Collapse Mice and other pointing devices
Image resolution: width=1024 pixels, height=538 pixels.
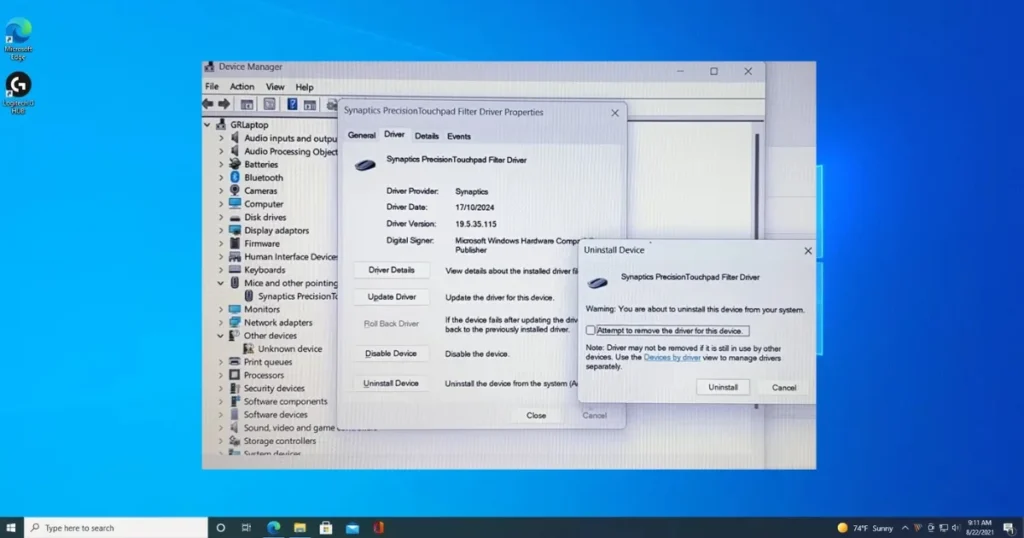pos(221,283)
